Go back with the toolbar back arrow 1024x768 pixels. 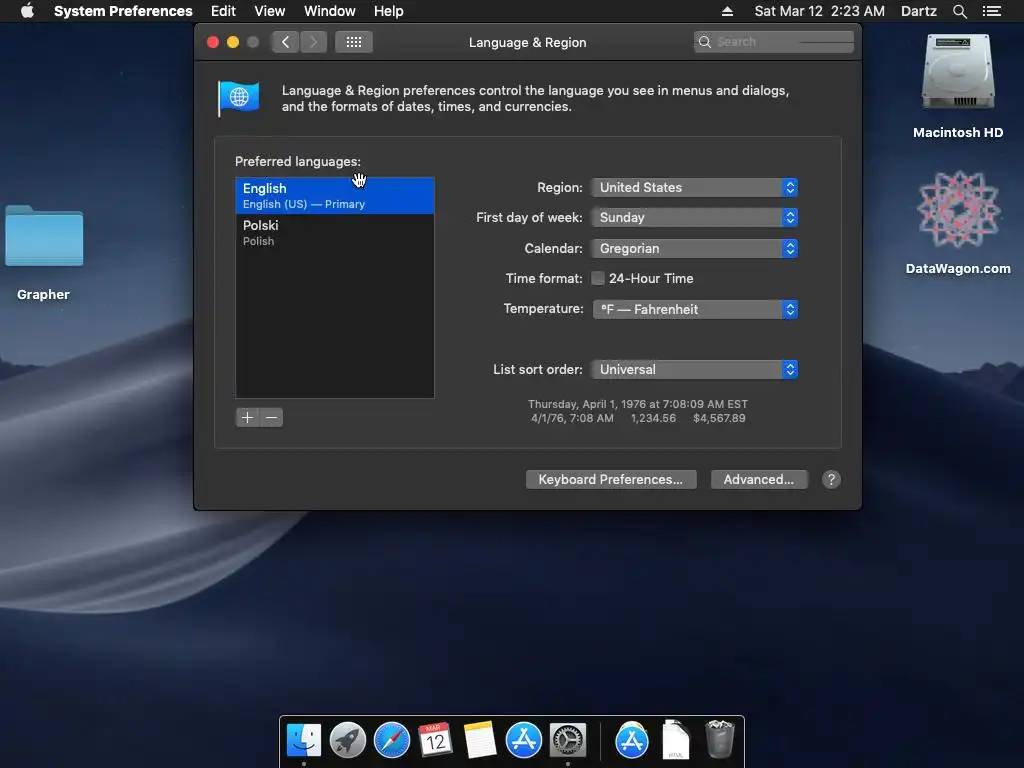pyautogui.click(x=285, y=42)
